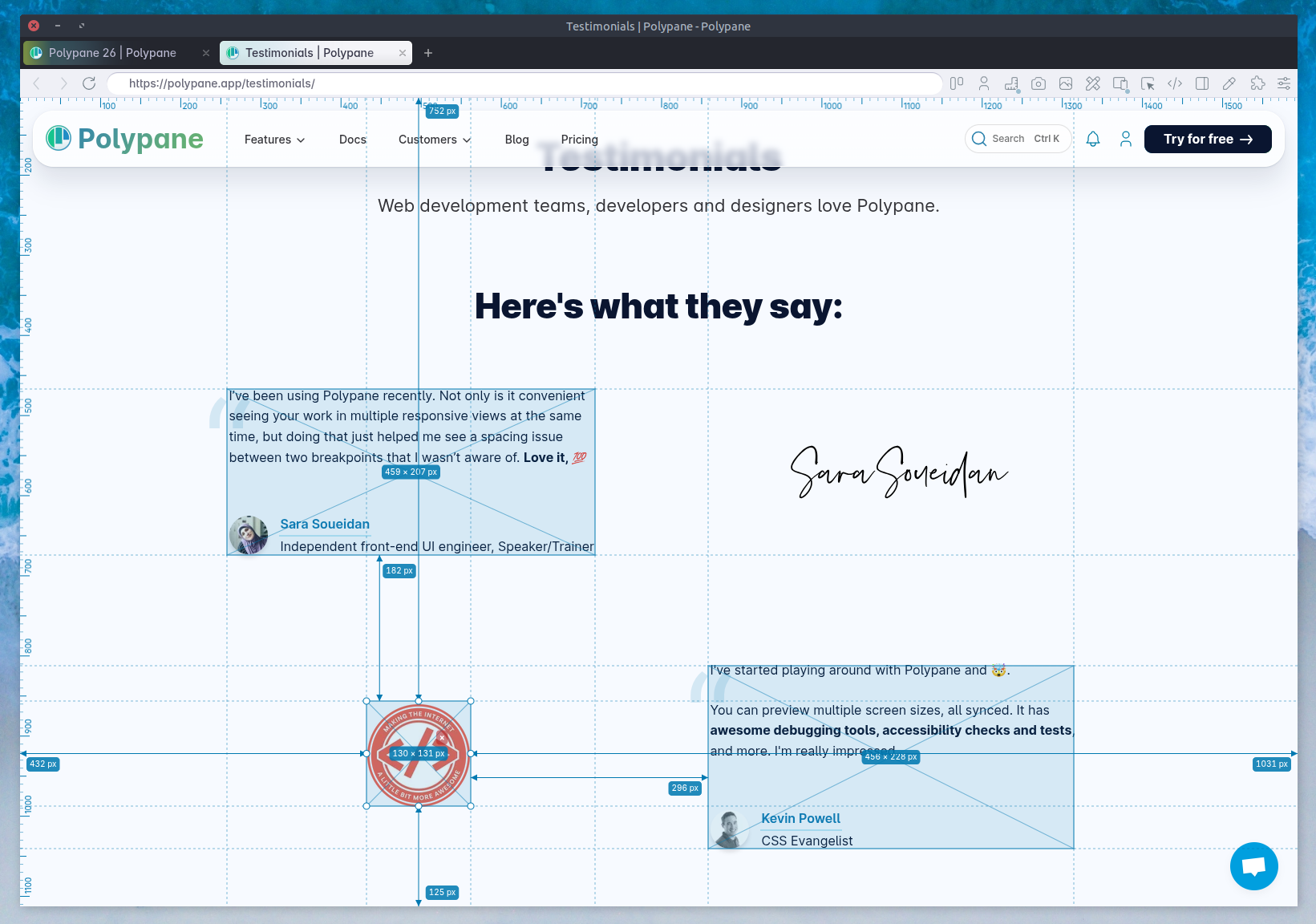Toggle the side panel icon
The width and height of the screenshot is (1316, 924).
coord(1202,83)
